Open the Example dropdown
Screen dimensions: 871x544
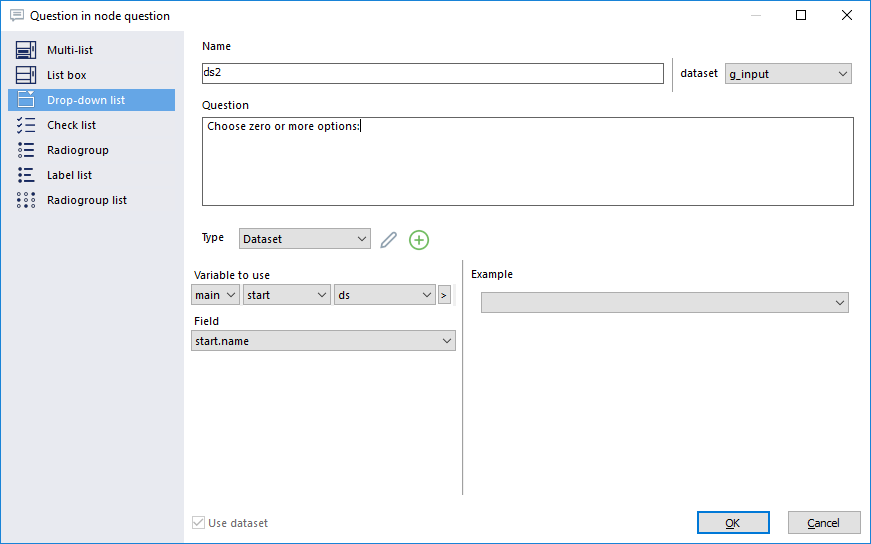pos(664,303)
